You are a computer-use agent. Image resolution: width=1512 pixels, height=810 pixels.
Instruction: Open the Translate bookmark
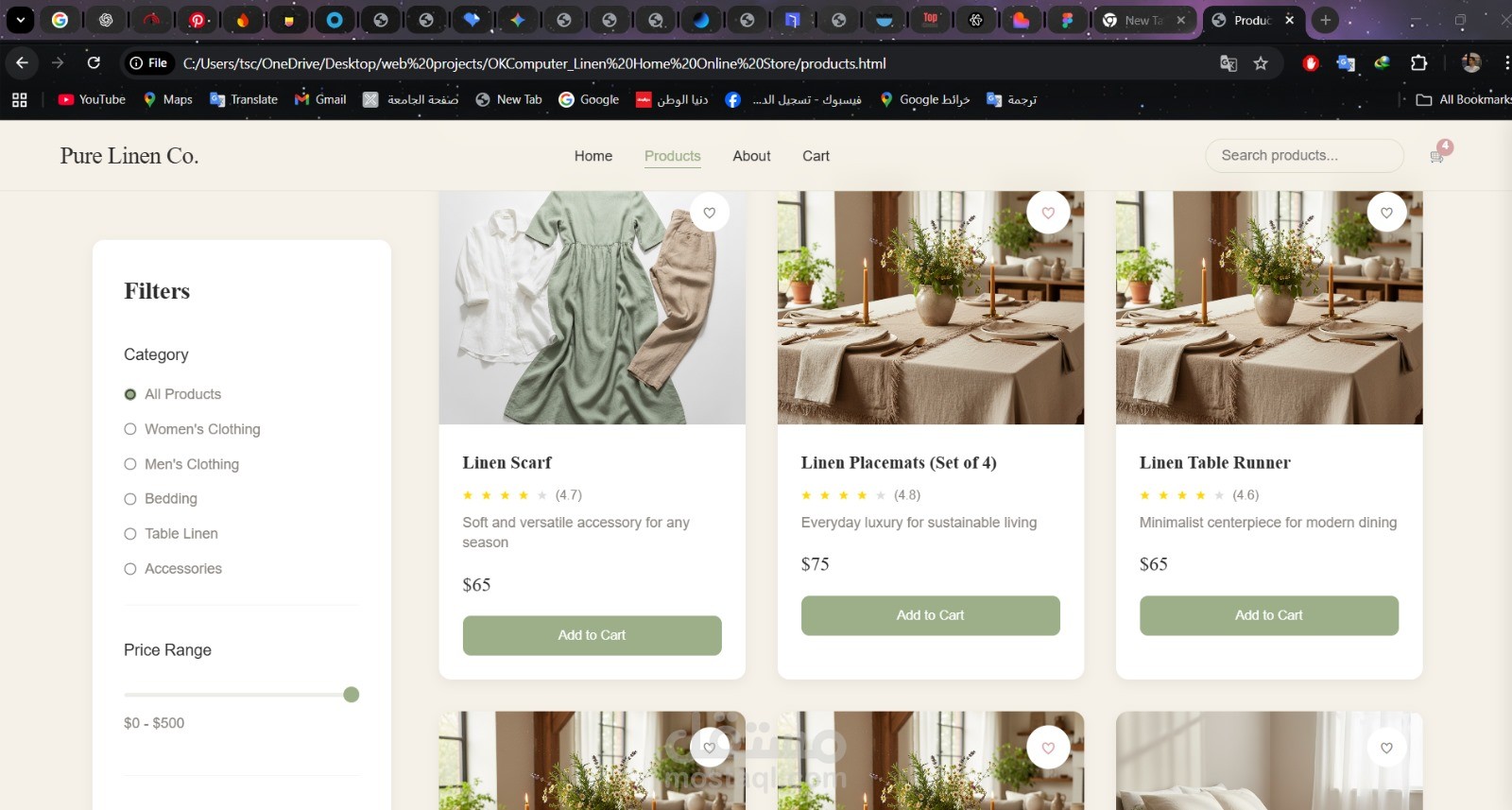point(244,99)
